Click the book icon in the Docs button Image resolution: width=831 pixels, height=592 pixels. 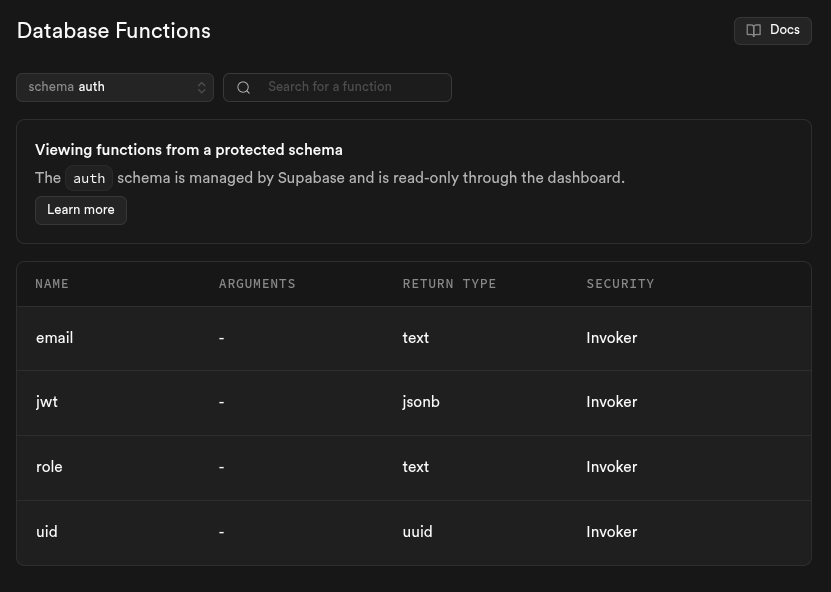pyautogui.click(x=754, y=31)
